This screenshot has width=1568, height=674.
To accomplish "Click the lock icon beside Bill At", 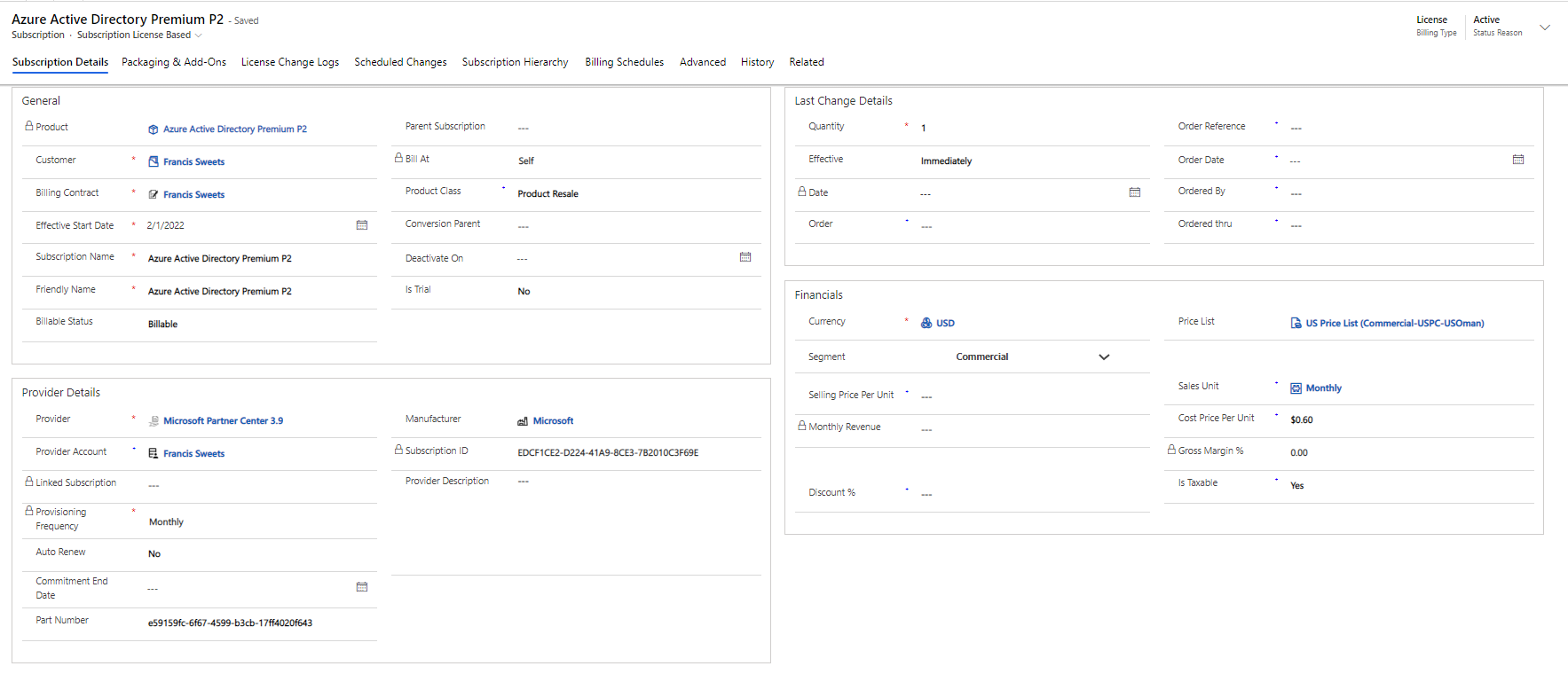I will tap(399, 158).
